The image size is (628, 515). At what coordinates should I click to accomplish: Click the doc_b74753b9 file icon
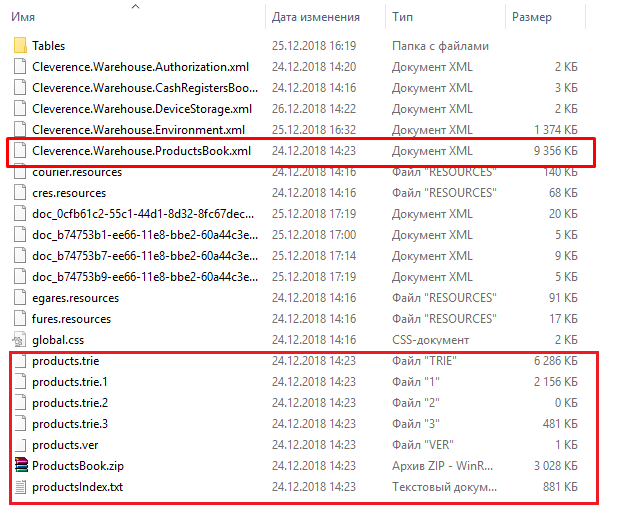(x=20, y=277)
